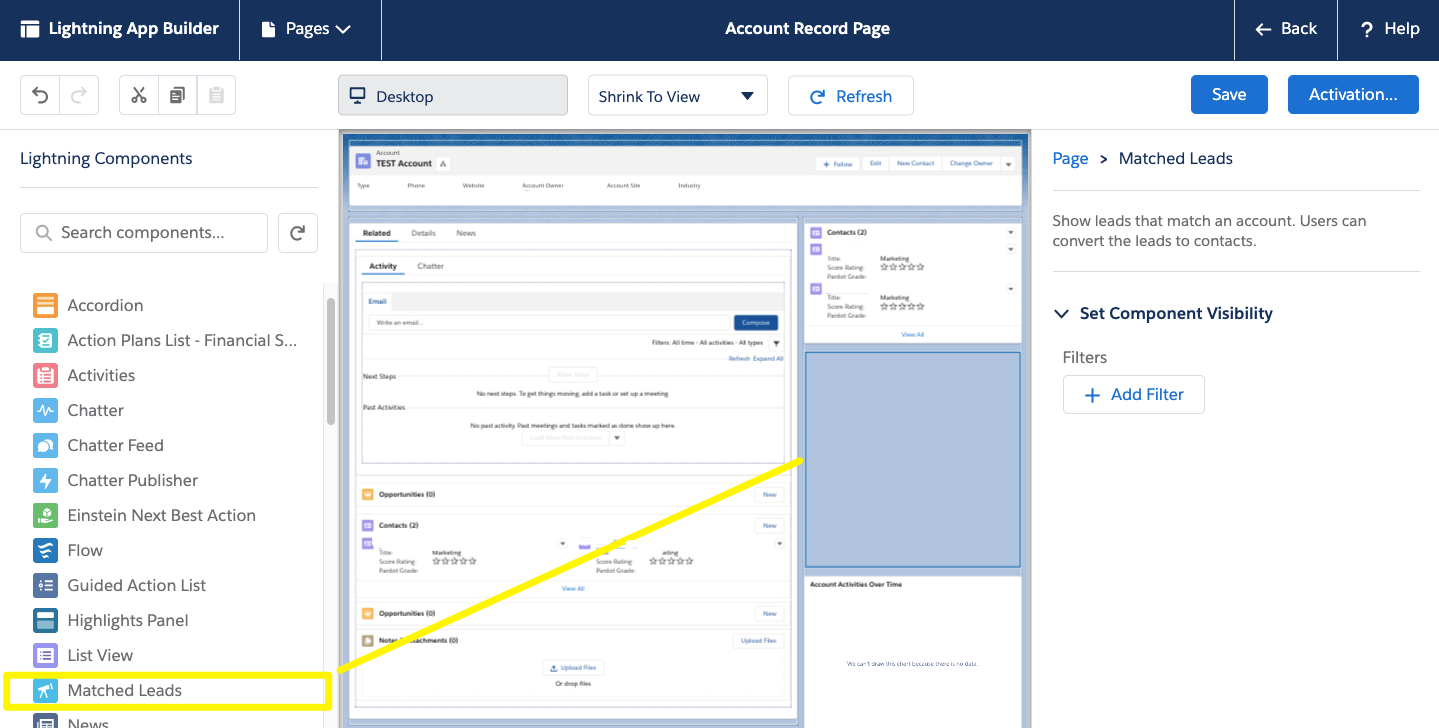Click the hierarchy icon beside TEST Account
This screenshot has height=728, width=1439.
(x=444, y=163)
